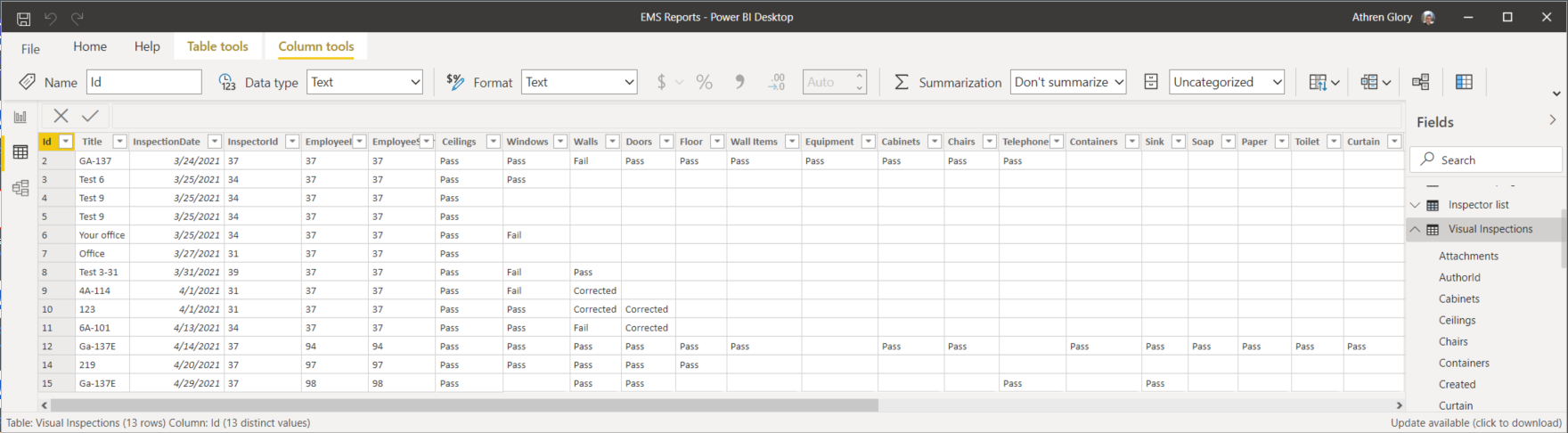The image size is (1568, 433).
Task: Click the thousands separator comma icon
Action: 739,82
